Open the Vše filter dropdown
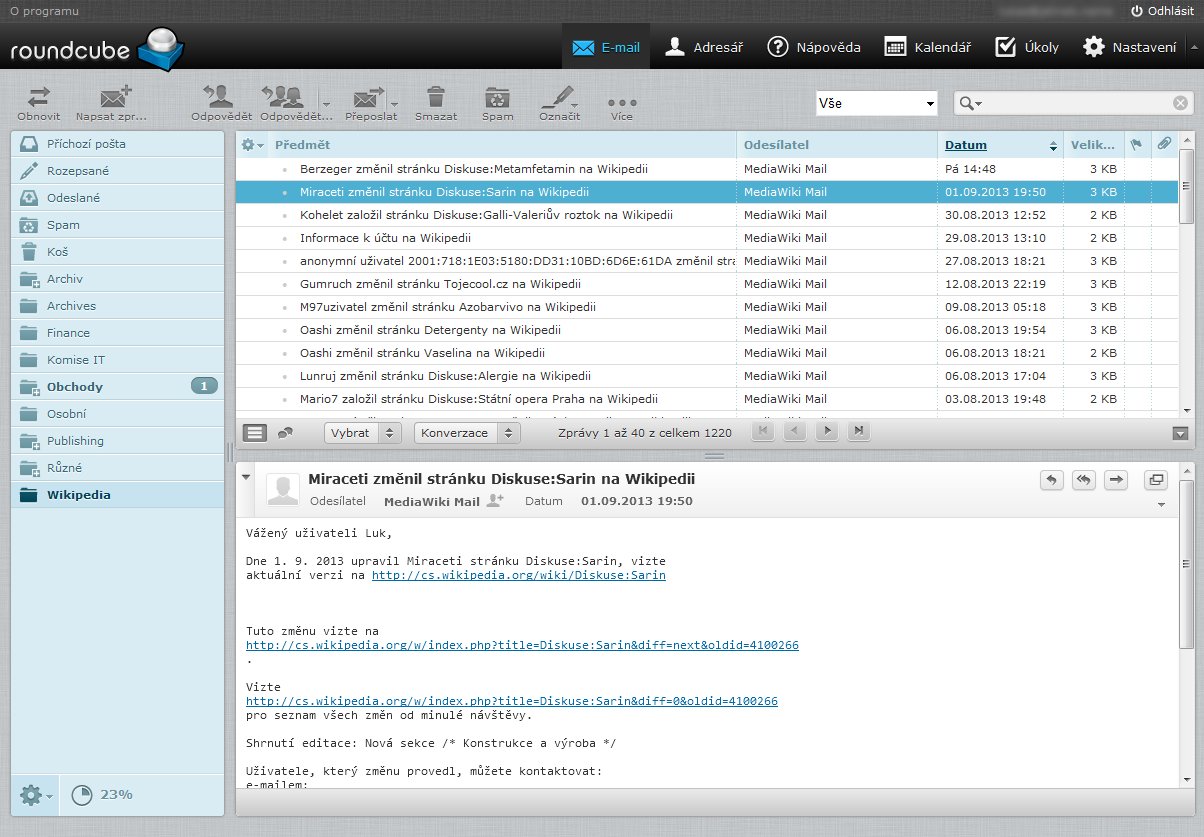Screen dimensions: 1204x837 pyautogui.click(x=876, y=103)
